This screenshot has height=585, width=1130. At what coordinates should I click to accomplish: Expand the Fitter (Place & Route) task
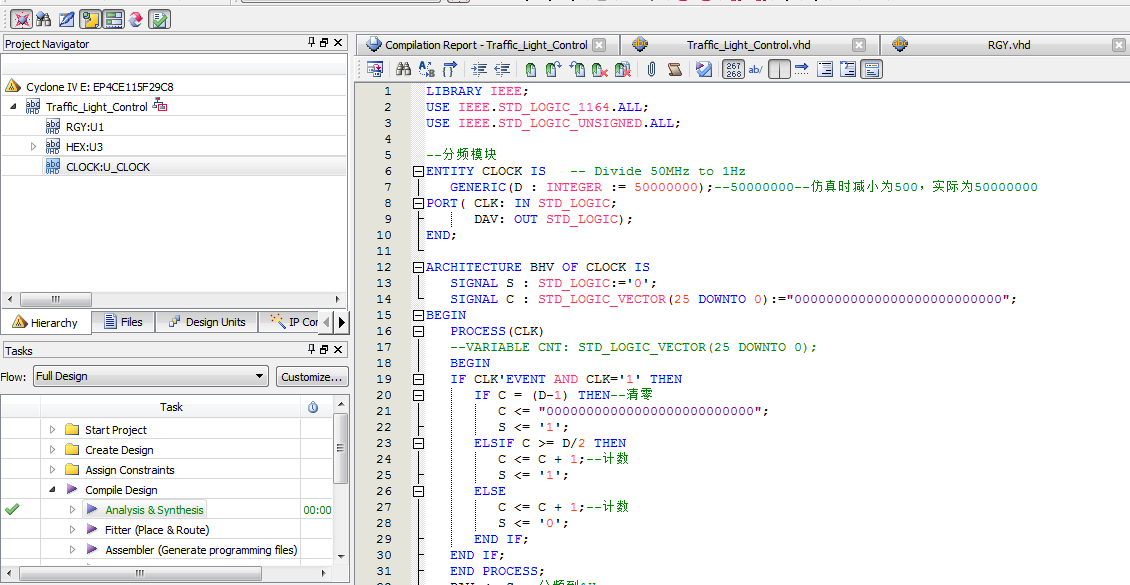[72, 530]
